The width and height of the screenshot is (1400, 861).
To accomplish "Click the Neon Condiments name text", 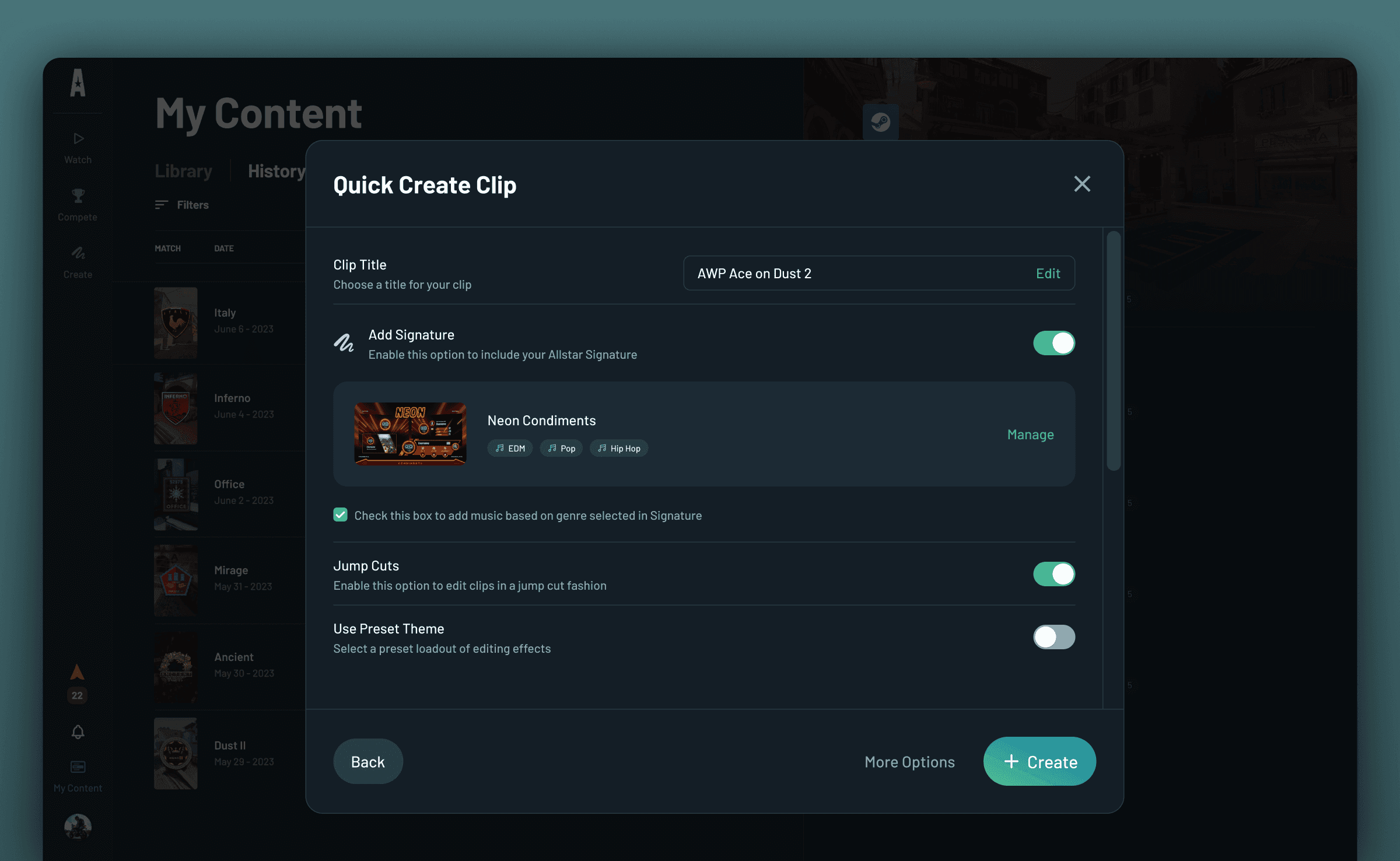I will (541, 421).
